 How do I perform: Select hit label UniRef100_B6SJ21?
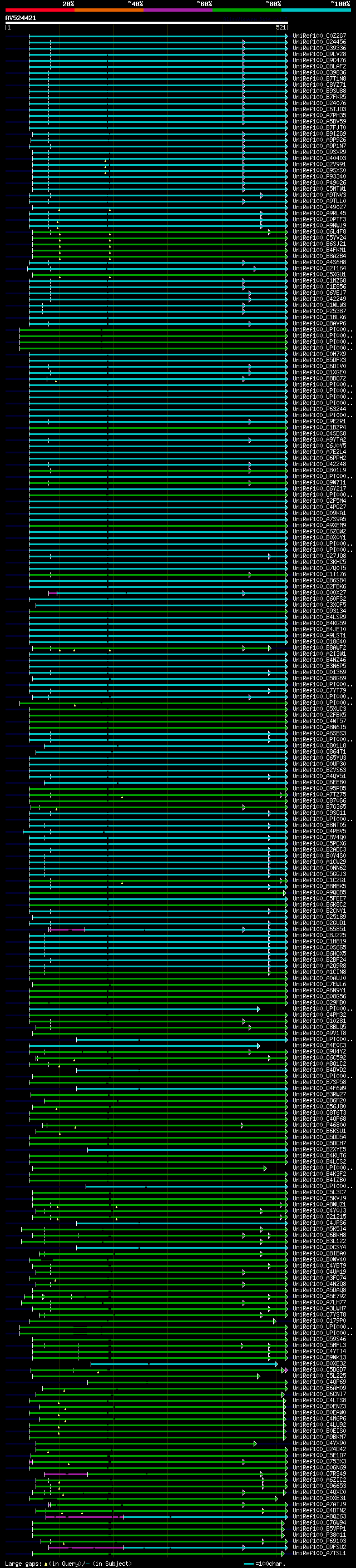319,244
